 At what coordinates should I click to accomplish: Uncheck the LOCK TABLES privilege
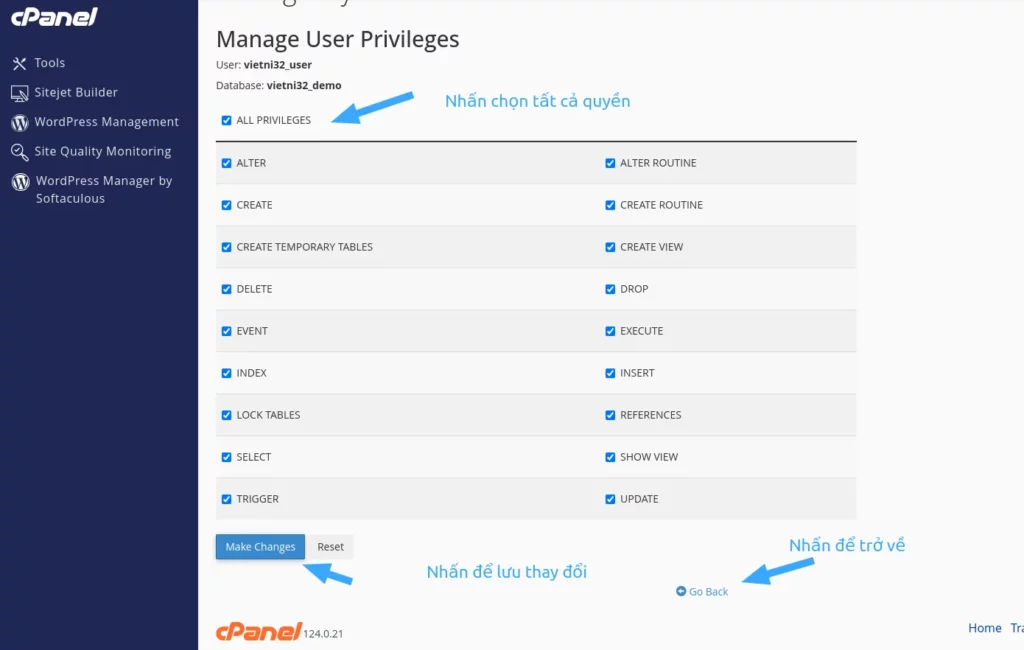pyautogui.click(x=226, y=414)
